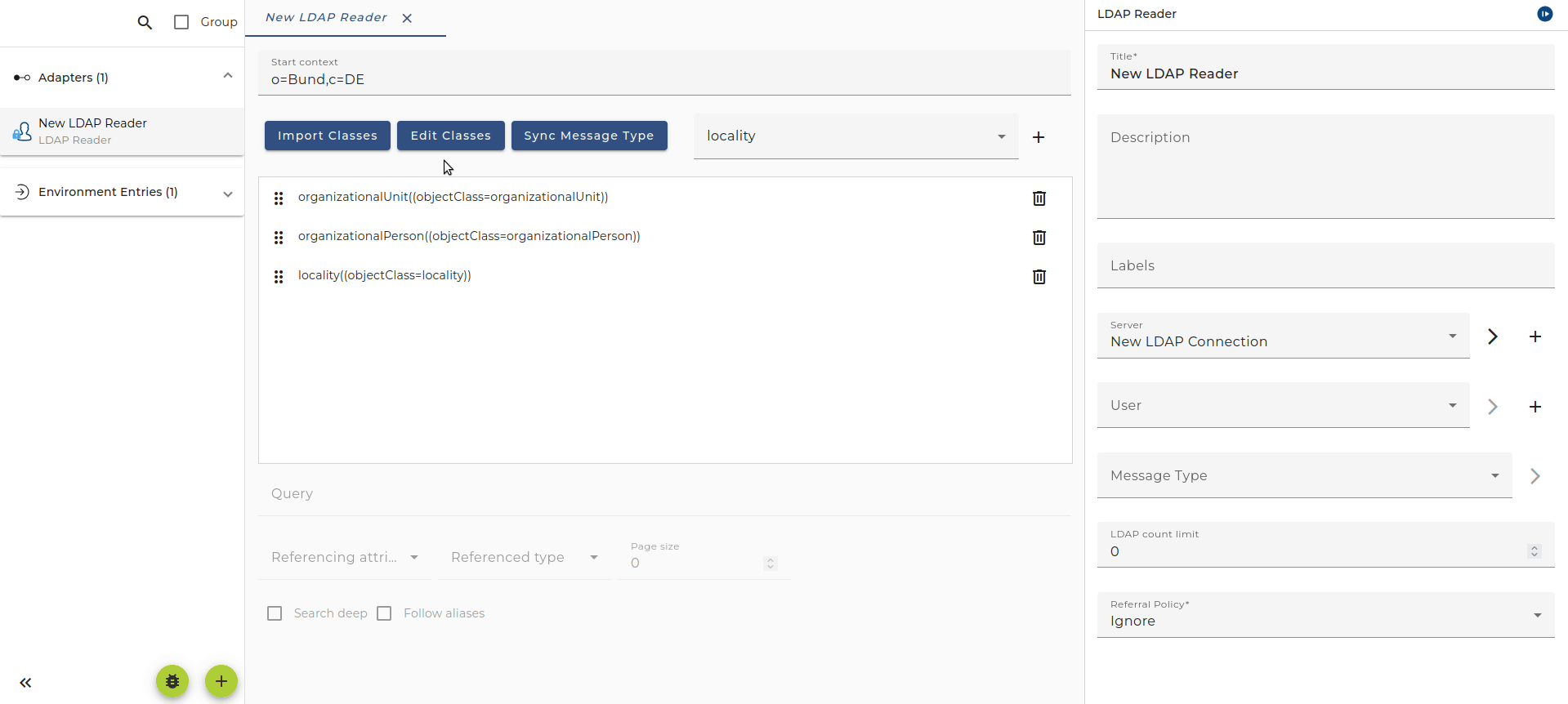Grab the organizationalPerson row drag handle
Viewport: 1568px width, 704px height.
point(279,238)
